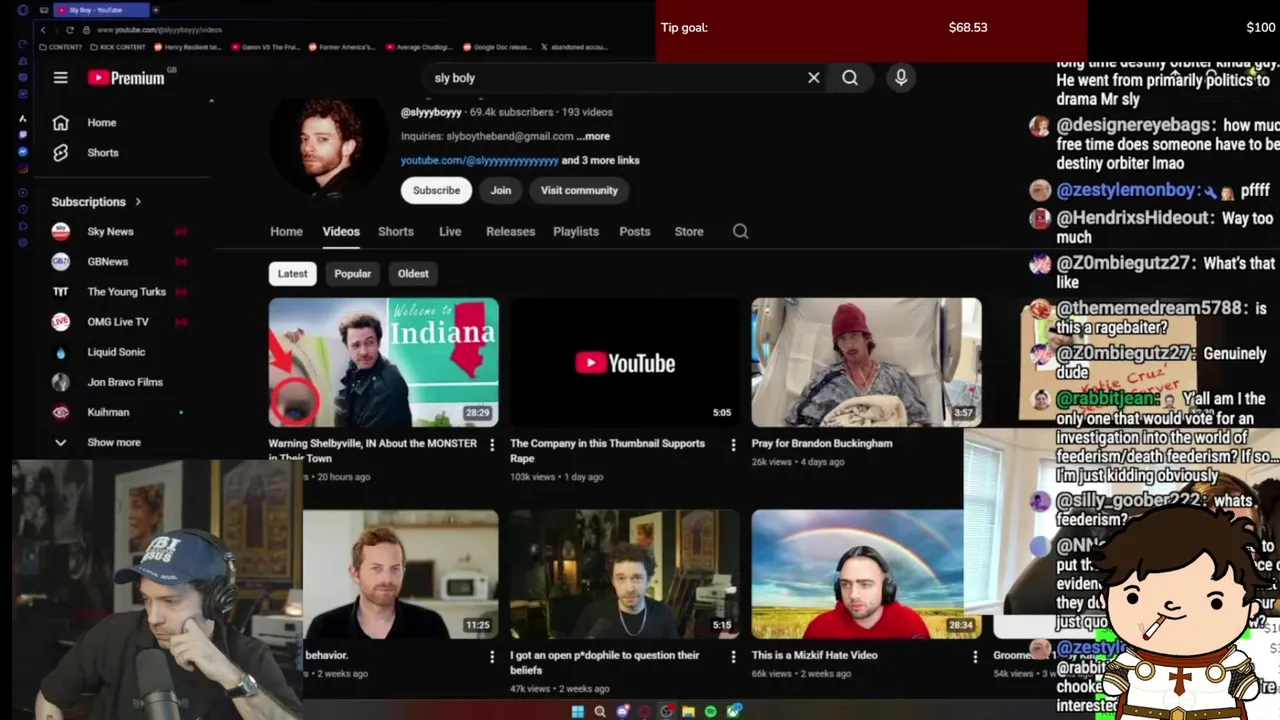Open the channel Store tab
This screenshot has width=1280, height=720.
[x=689, y=231]
